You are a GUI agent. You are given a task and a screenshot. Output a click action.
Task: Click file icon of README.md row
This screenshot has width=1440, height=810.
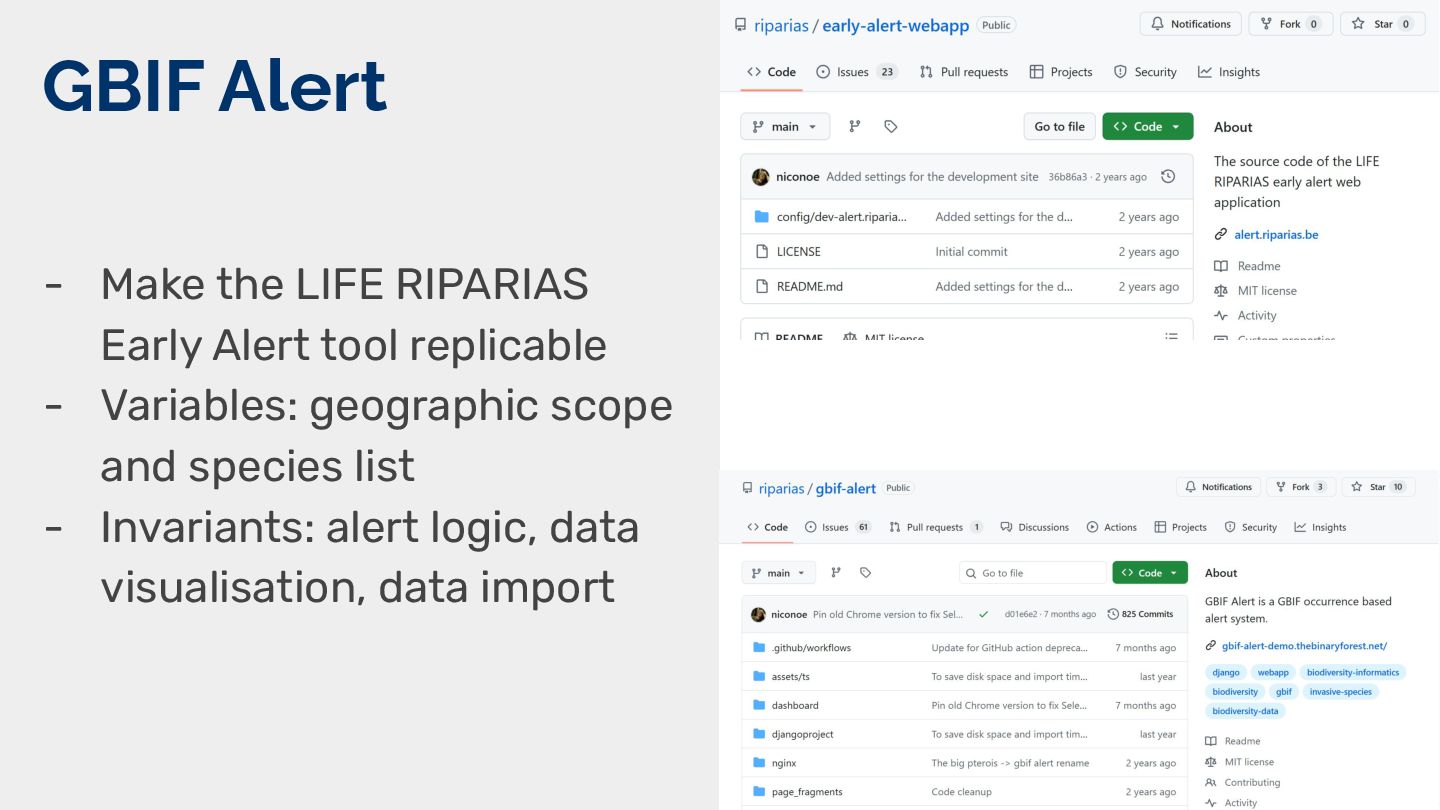pos(761,287)
